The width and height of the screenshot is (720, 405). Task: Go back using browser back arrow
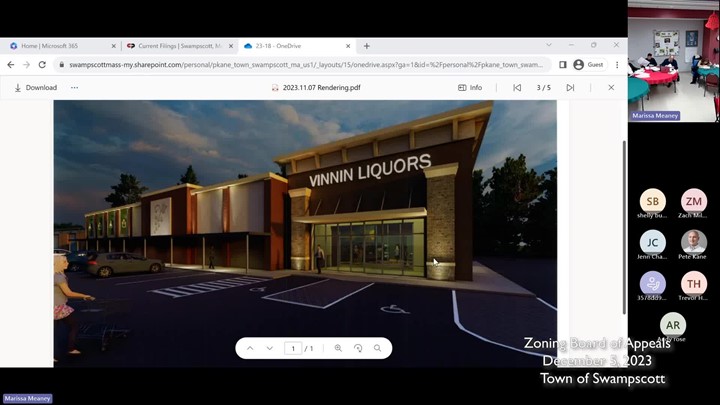(x=11, y=65)
